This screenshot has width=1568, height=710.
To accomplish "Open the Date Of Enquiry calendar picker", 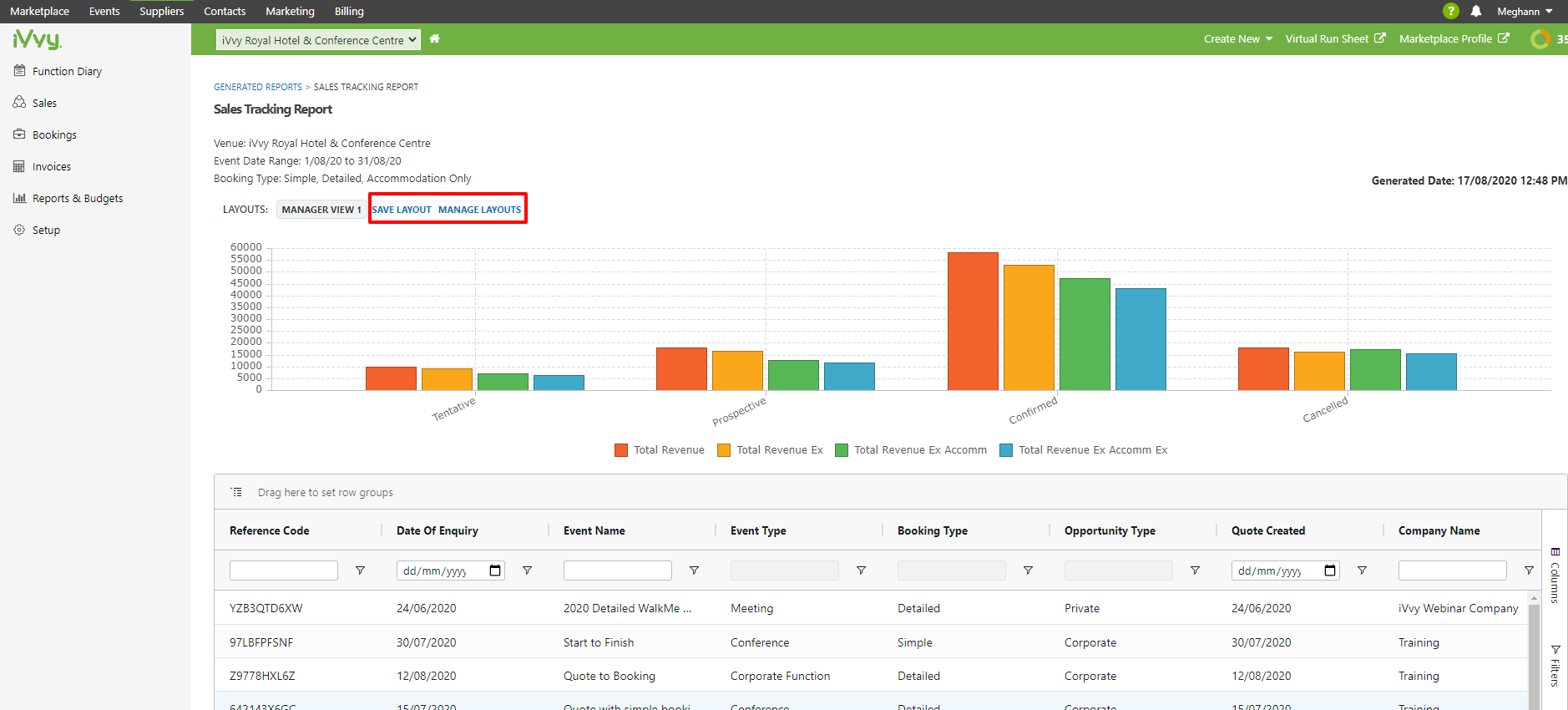I will coord(495,571).
